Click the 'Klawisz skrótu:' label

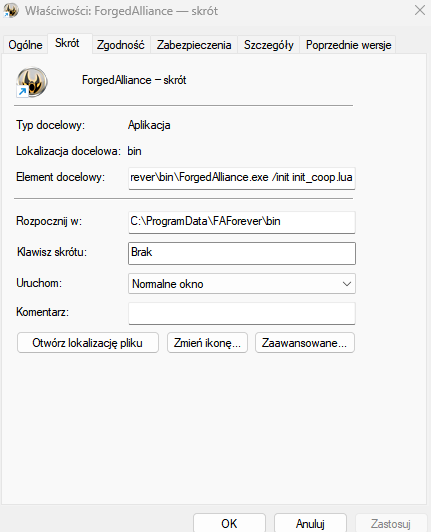coord(52,252)
